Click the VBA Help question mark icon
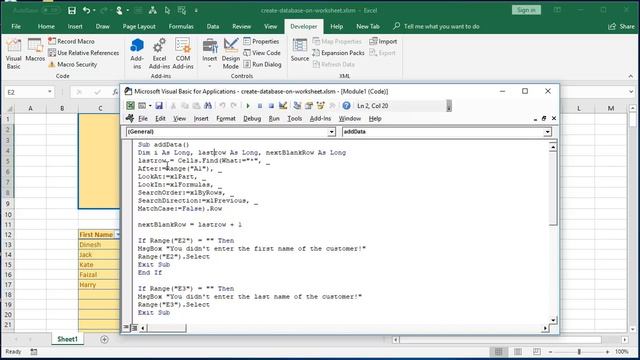 coord(346,106)
